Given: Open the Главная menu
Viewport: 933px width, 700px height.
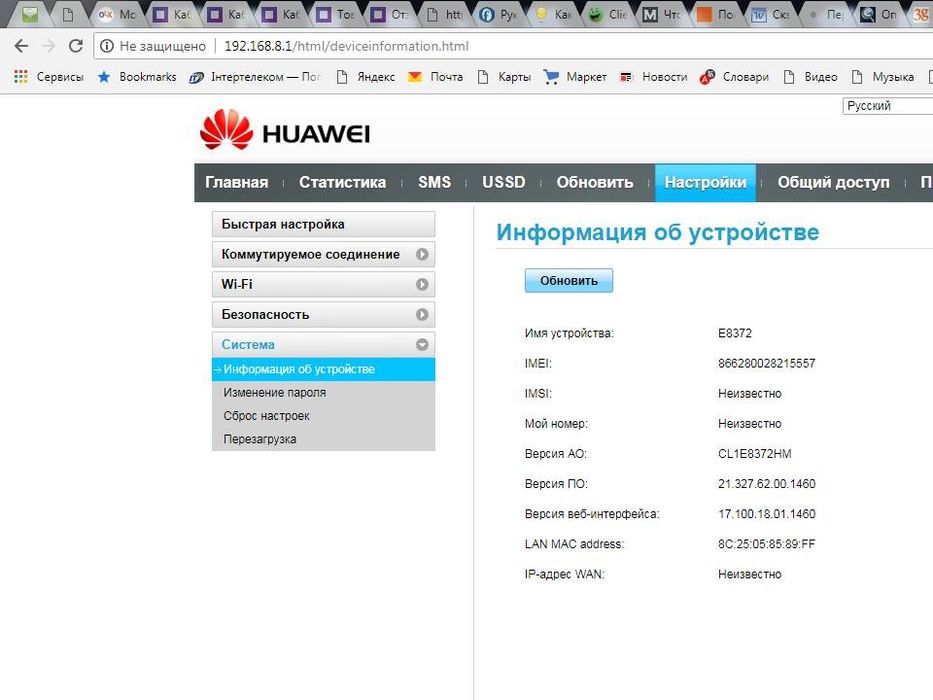Looking at the screenshot, I should (237, 182).
